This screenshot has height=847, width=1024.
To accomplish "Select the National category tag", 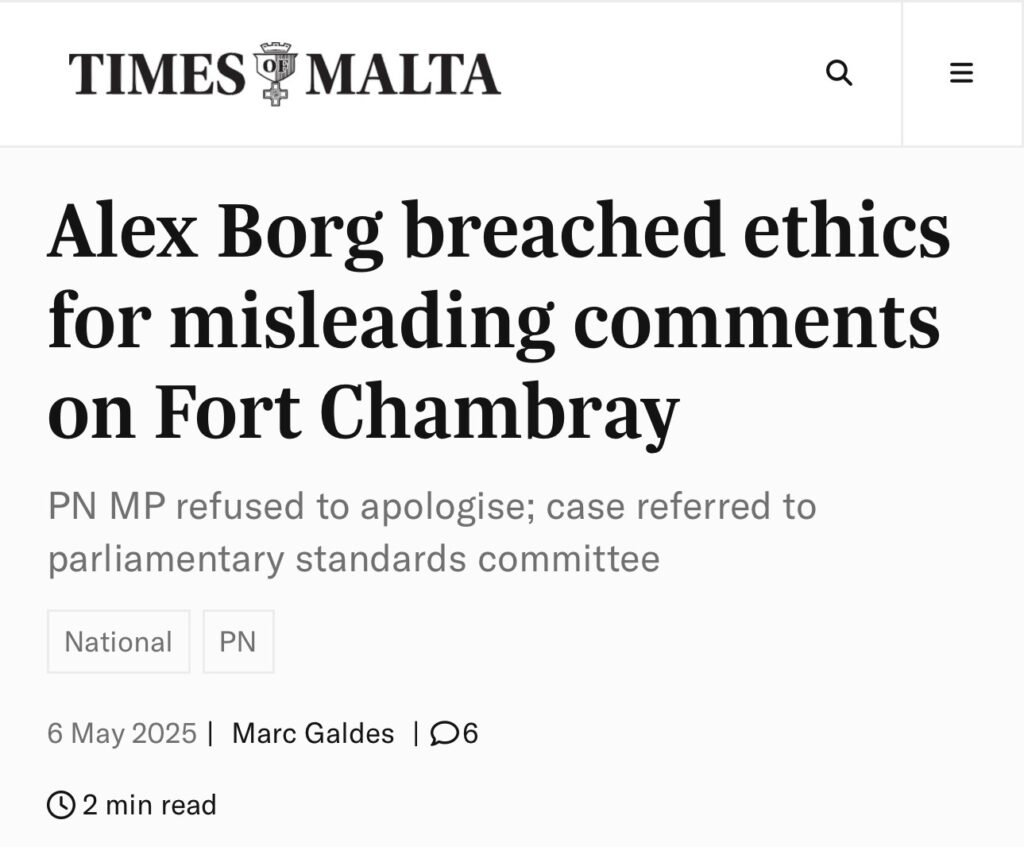I will click(118, 642).
